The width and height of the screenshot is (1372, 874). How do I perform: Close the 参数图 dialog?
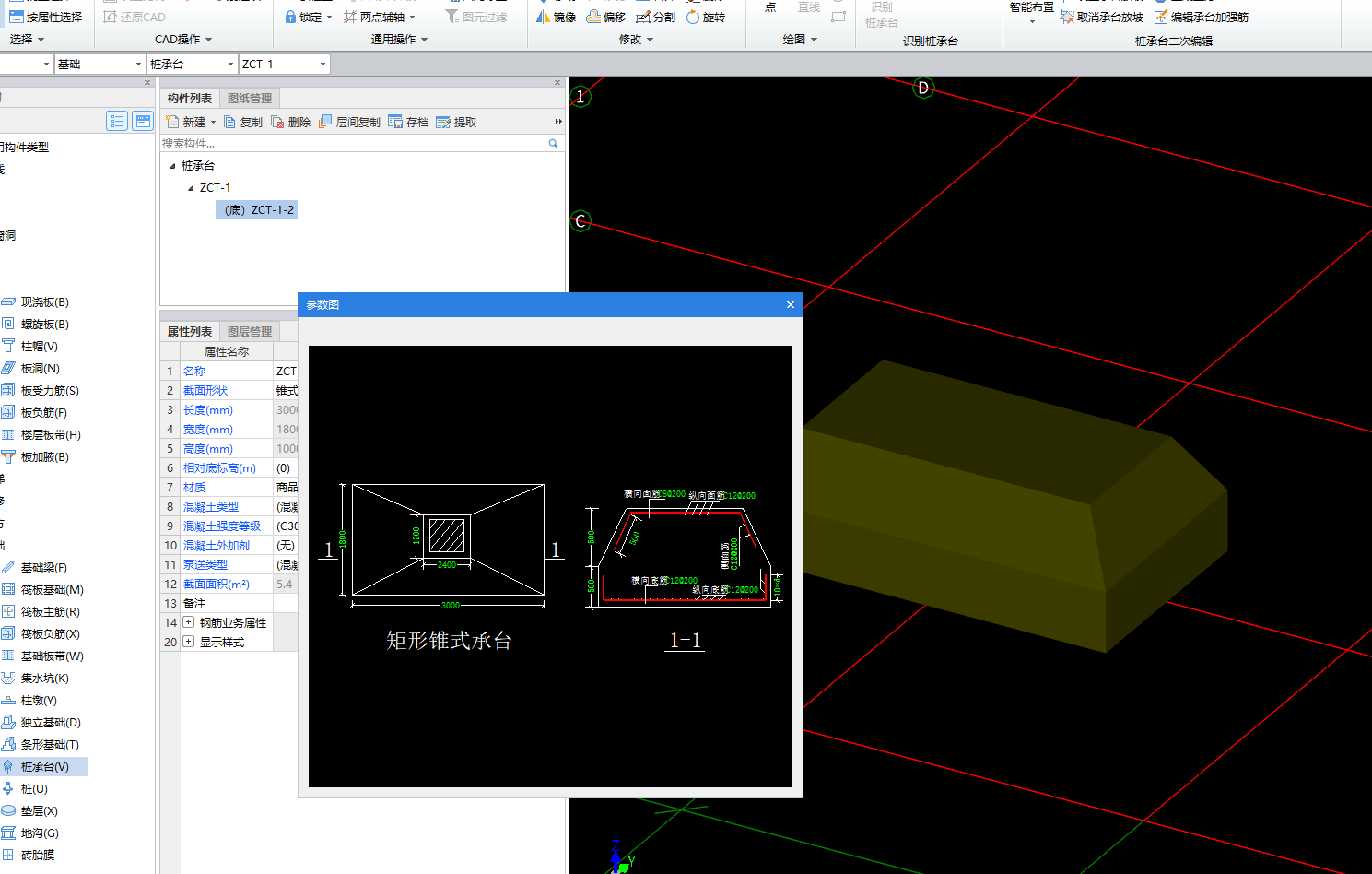tap(790, 304)
